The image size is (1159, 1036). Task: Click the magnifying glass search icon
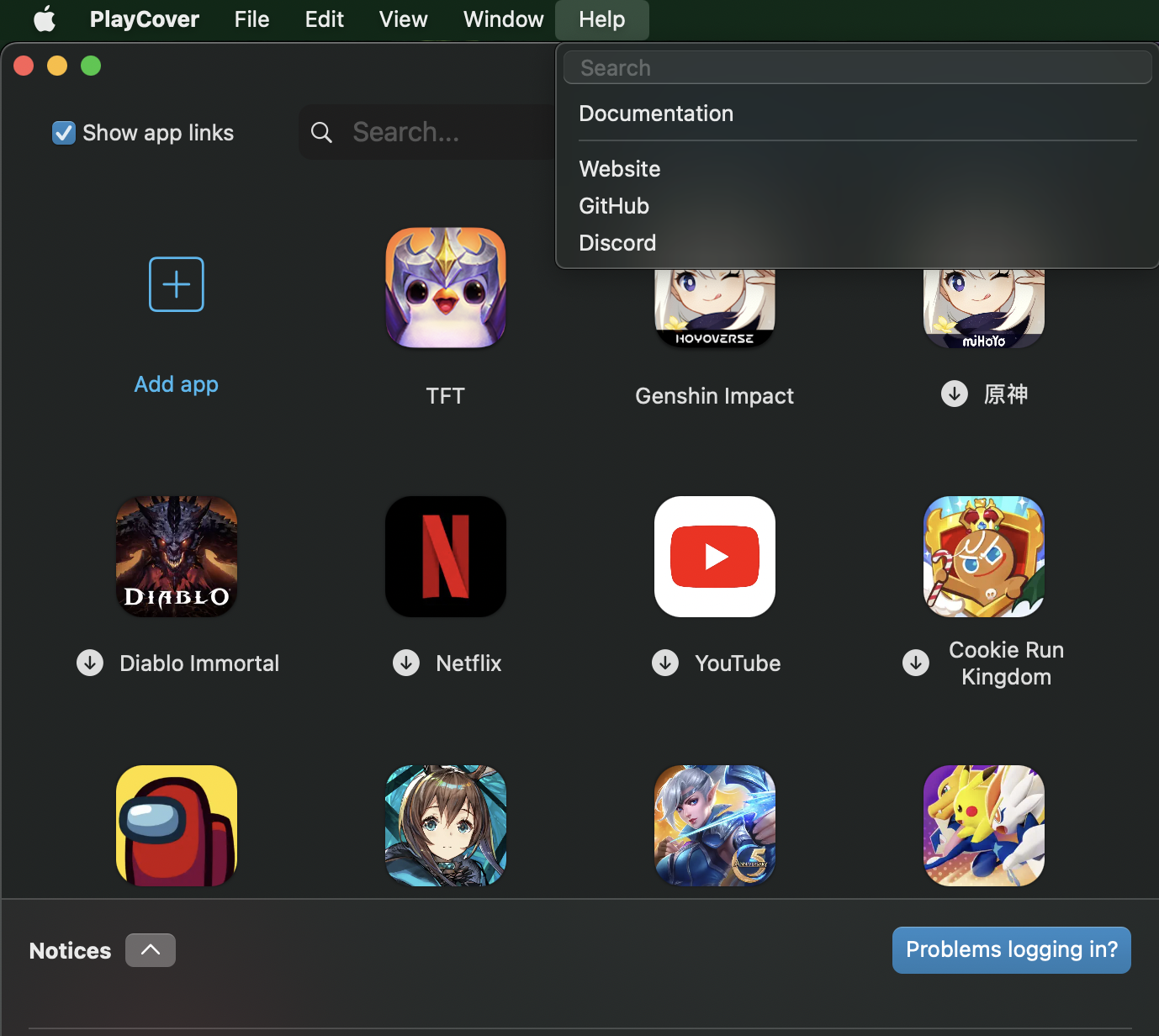321,132
